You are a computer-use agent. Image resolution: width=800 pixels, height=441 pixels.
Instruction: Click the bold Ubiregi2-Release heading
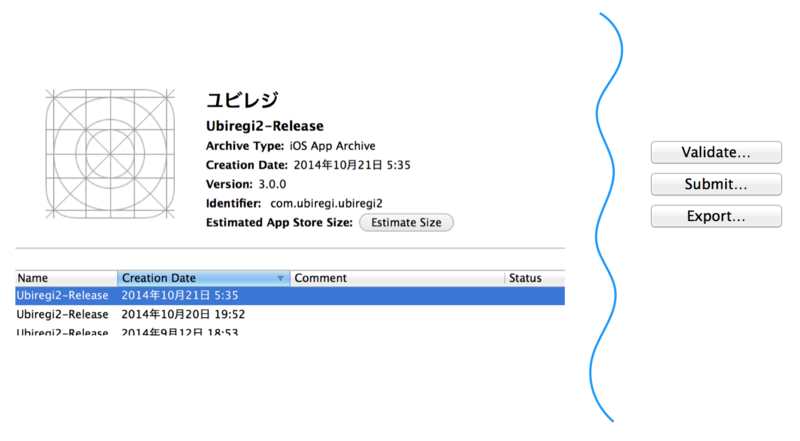pyautogui.click(x=264, y=126)
